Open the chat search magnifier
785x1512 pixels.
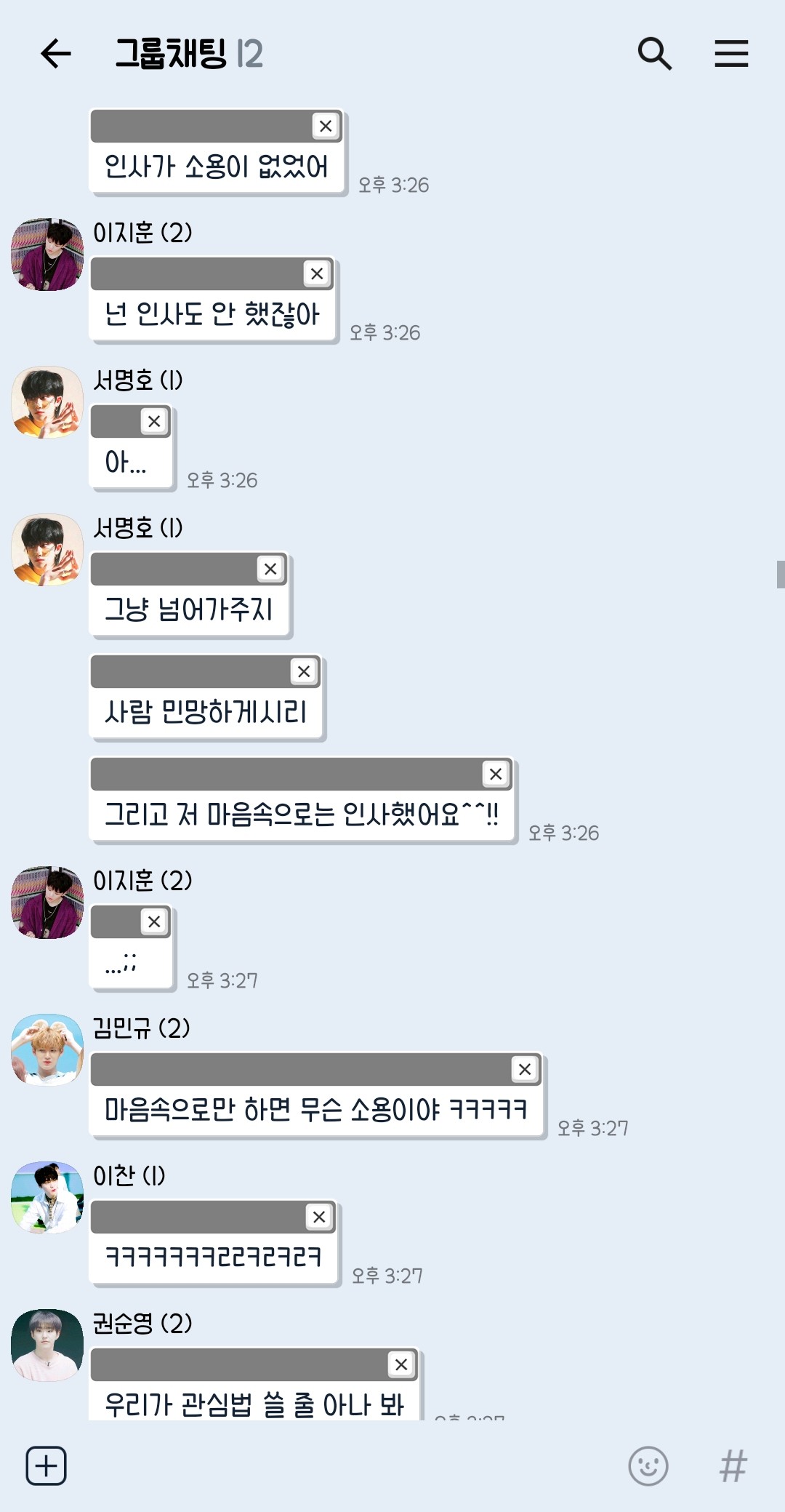tap(654, 54)
